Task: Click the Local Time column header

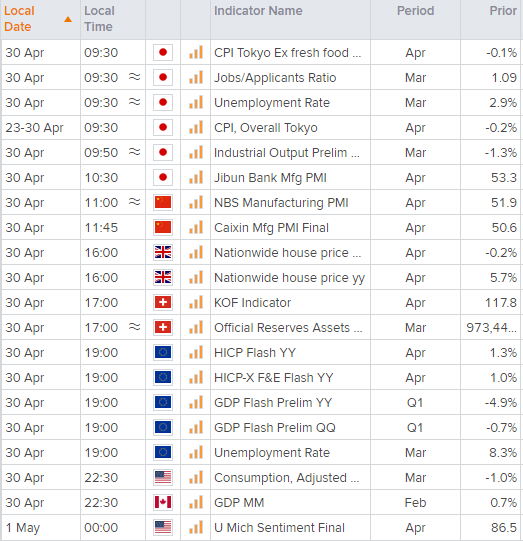Action: 99,19
